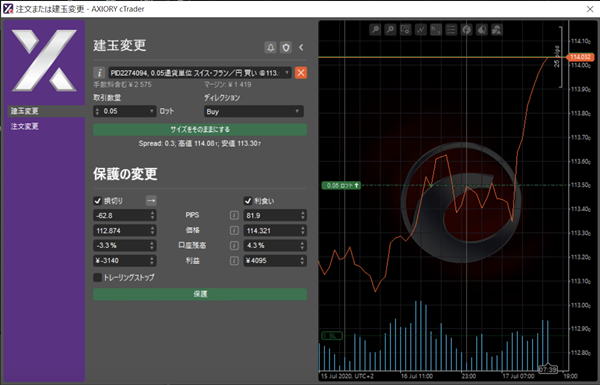Open the 取引数量 0.05 lot dropdown

tap(125, 111)
